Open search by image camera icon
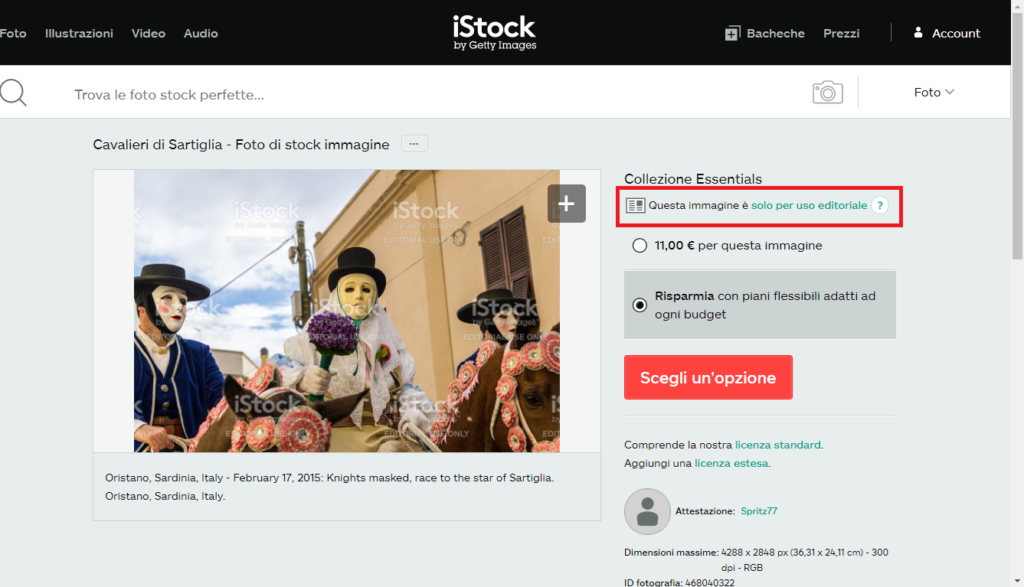1024x587 pixels. coord(827,93)
